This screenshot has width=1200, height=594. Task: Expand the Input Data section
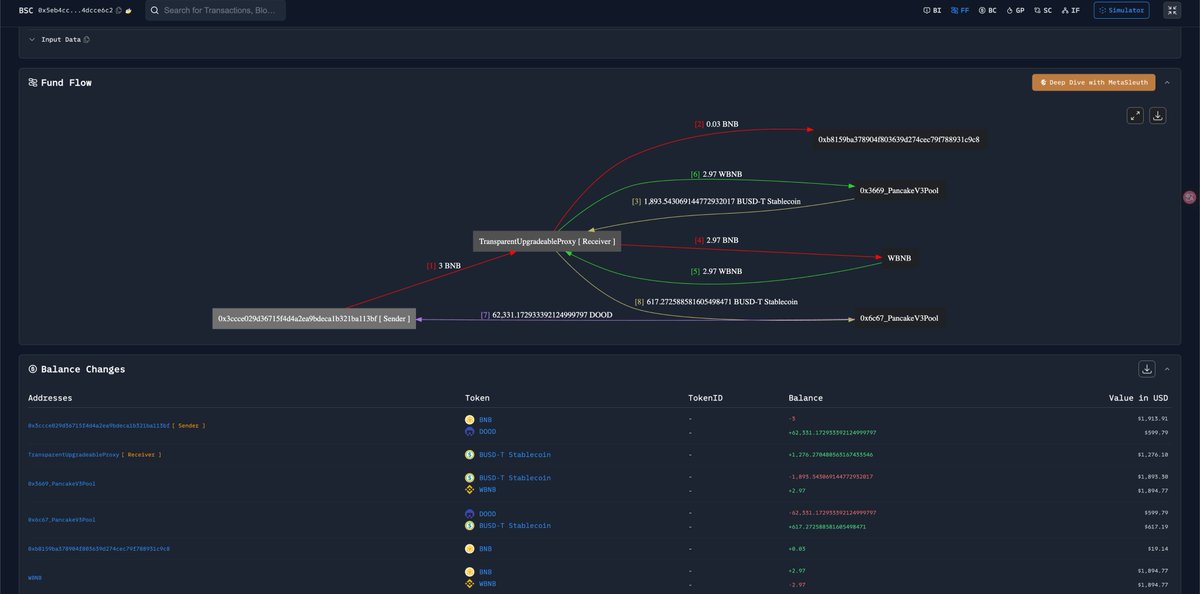(32, 40)
